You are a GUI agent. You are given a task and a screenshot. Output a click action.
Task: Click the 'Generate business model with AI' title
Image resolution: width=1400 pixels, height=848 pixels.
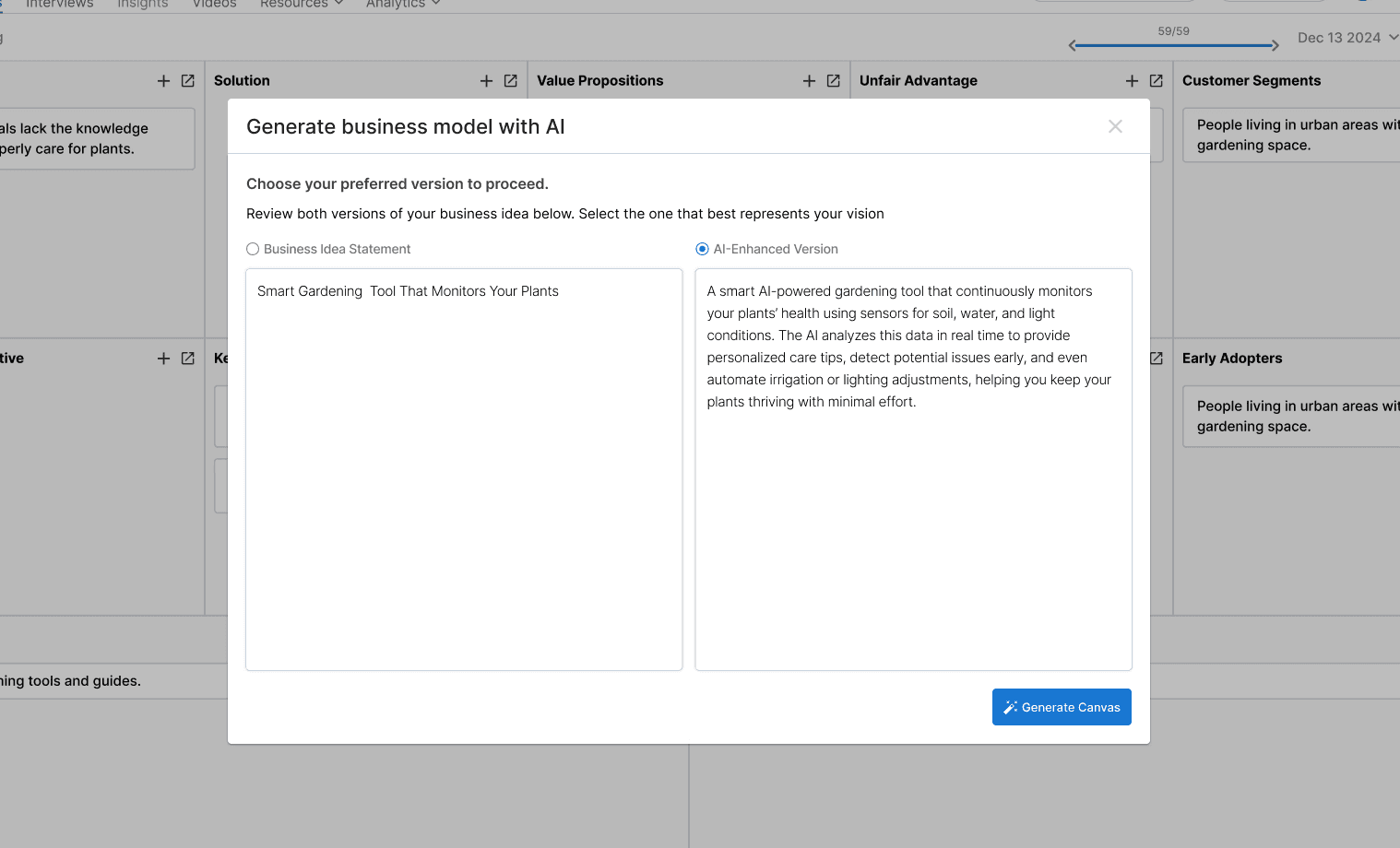click(x=405, y=127)
